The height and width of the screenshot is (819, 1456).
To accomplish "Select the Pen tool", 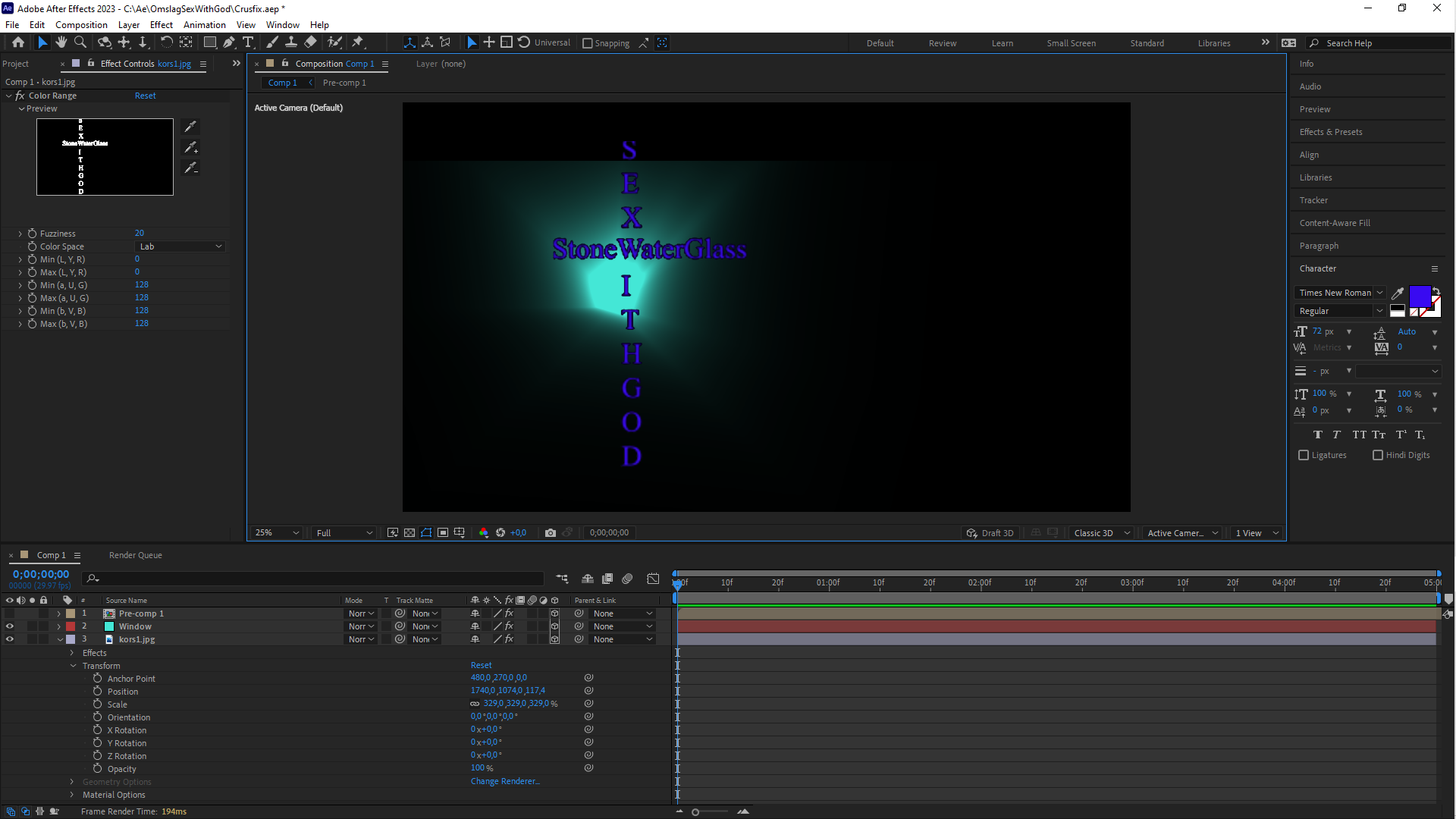I will (x=230, y=42).
